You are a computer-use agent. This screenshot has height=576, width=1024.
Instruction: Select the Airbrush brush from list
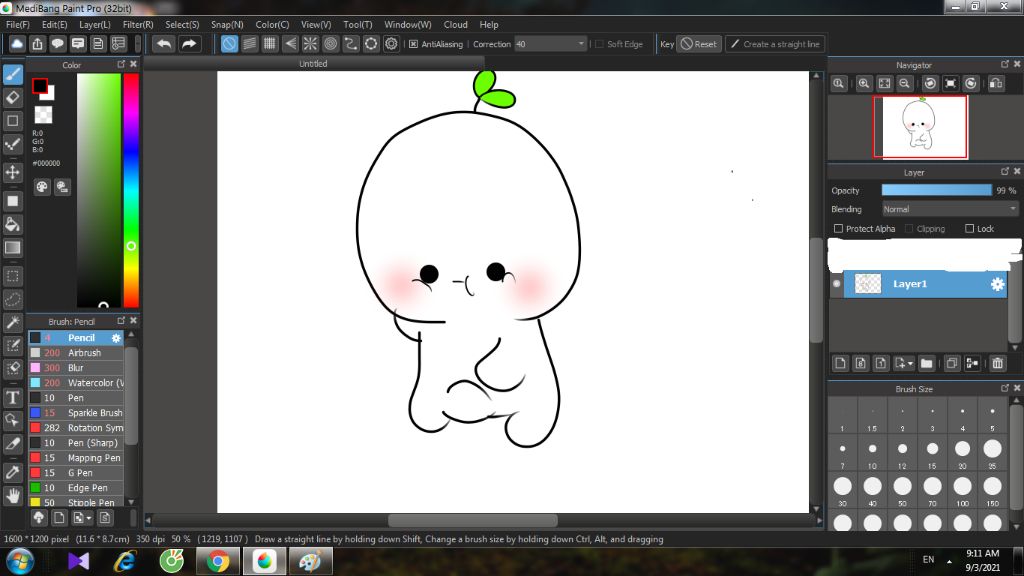[84, 353]
